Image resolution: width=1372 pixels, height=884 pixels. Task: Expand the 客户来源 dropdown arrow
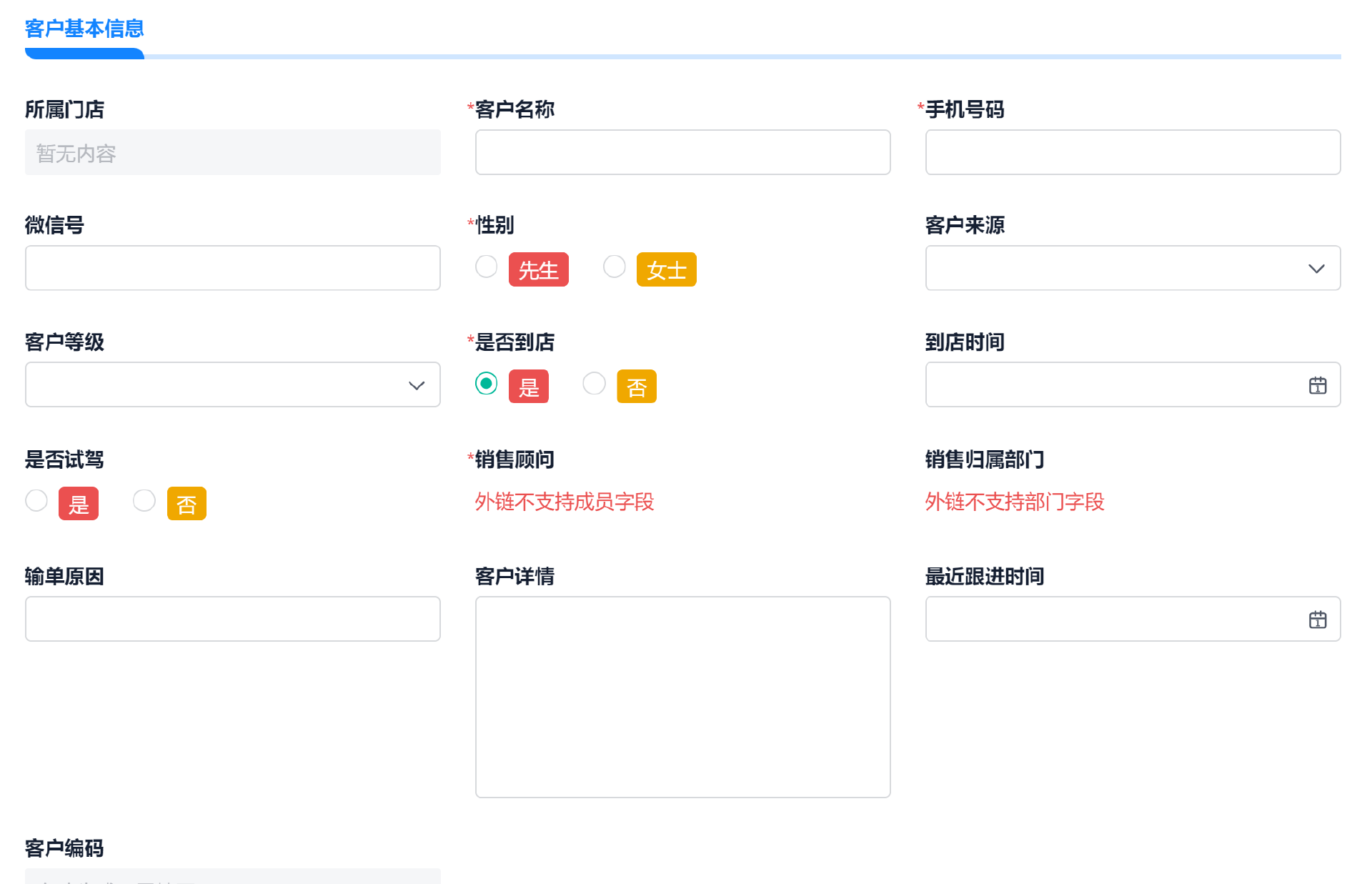click(x=1316, y=269)
